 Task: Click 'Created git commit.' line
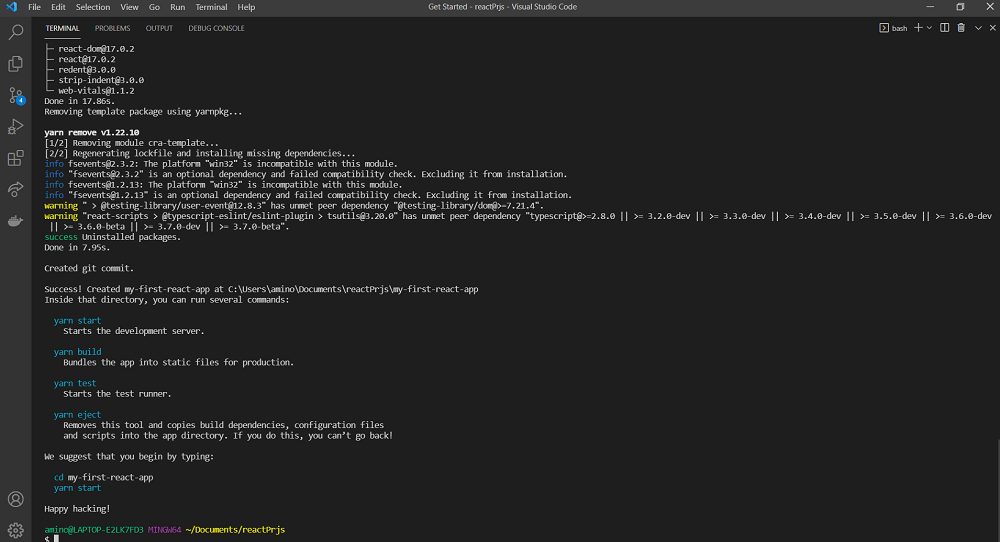click(x=89, y=268)
